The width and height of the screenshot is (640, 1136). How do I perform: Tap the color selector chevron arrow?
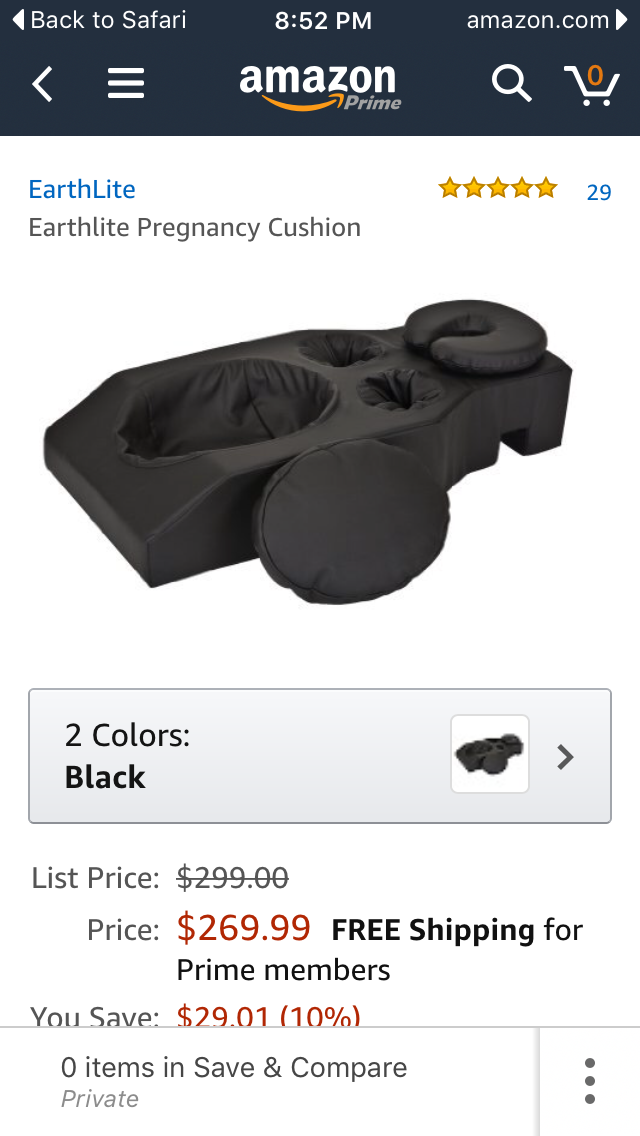(565, 757)
